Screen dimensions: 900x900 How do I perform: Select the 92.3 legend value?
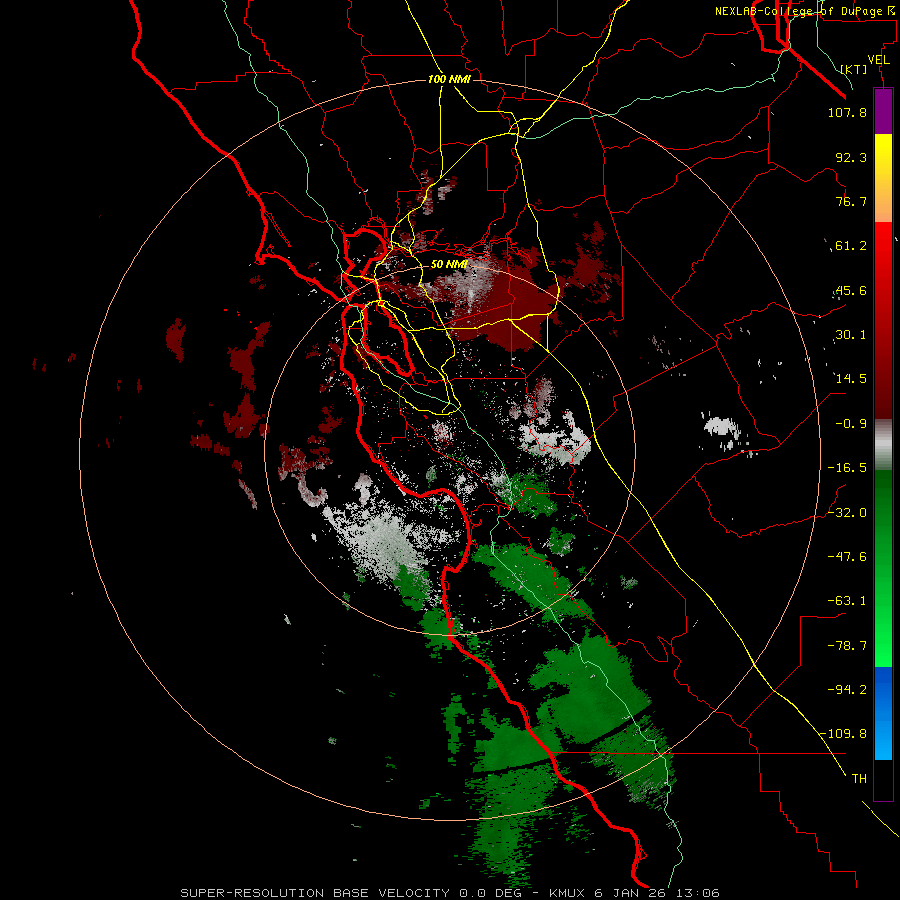(x=851, y=157)
